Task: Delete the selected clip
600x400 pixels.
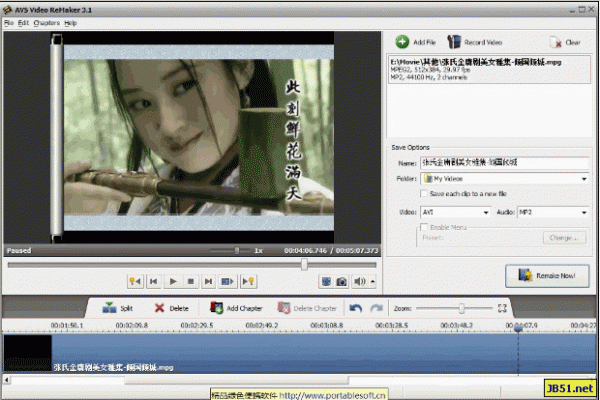Action: [171, 308]
